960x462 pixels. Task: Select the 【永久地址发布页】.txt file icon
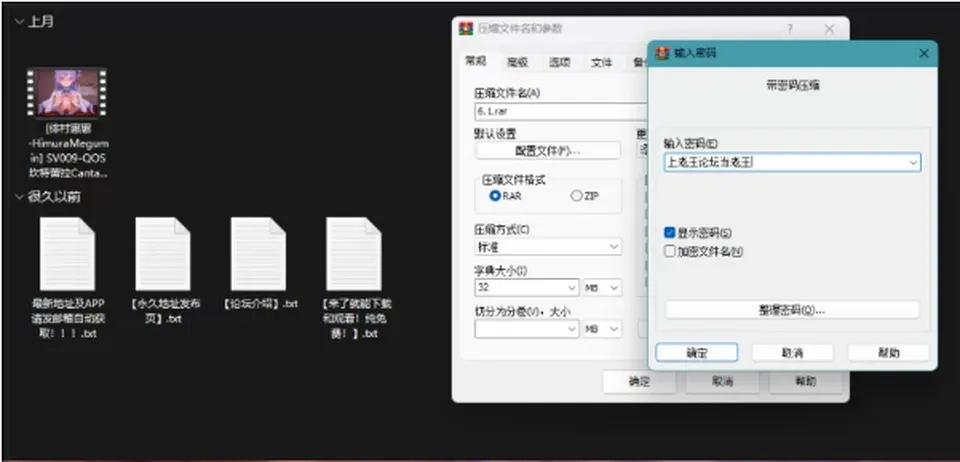pos(162,254)
